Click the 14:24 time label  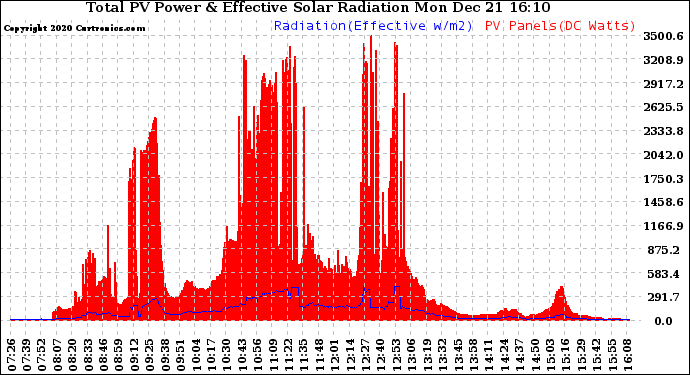504,355
